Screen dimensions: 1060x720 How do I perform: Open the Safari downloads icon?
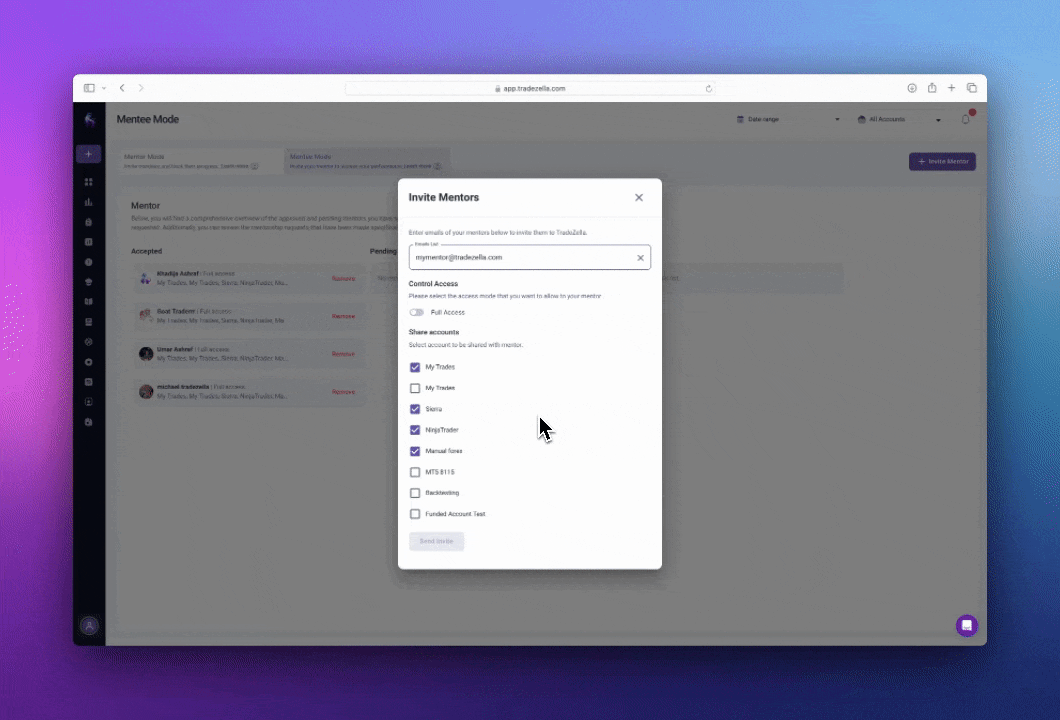tap(912, 88)
